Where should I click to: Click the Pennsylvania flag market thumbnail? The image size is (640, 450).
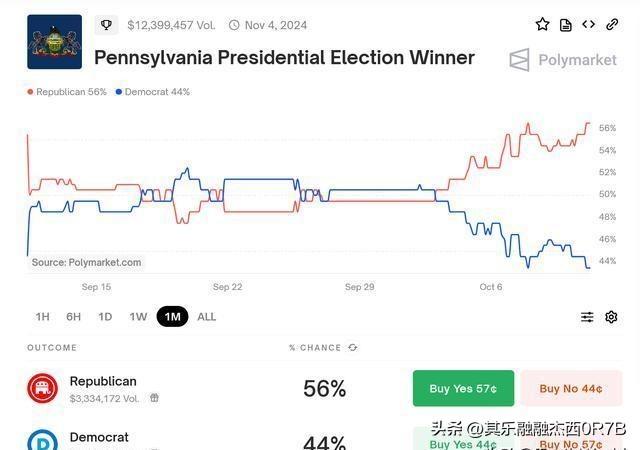(55, 42)
